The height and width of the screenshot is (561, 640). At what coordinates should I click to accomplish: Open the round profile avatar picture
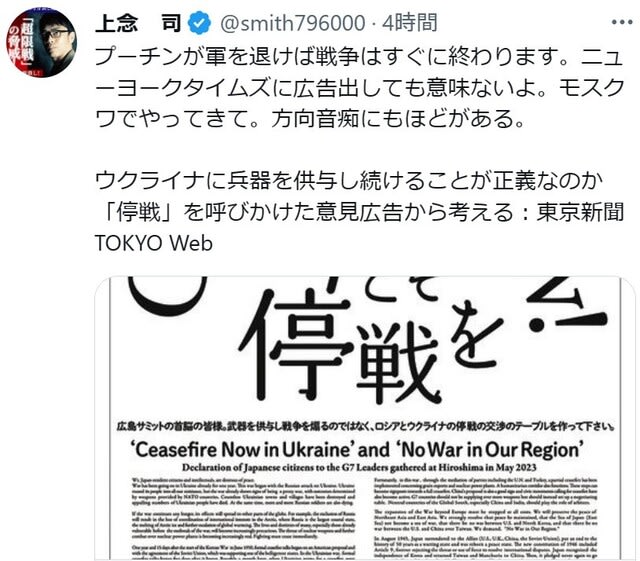pos(41,42)
